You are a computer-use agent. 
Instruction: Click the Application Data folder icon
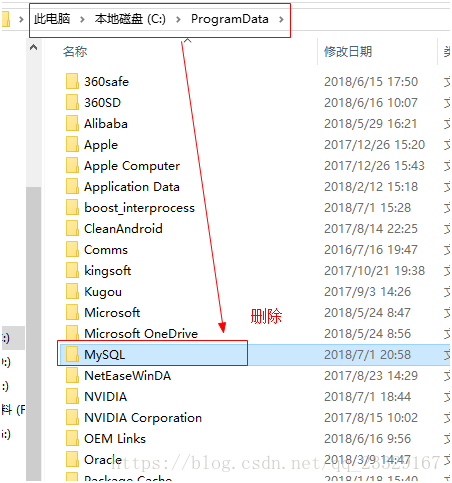(72, 186)
